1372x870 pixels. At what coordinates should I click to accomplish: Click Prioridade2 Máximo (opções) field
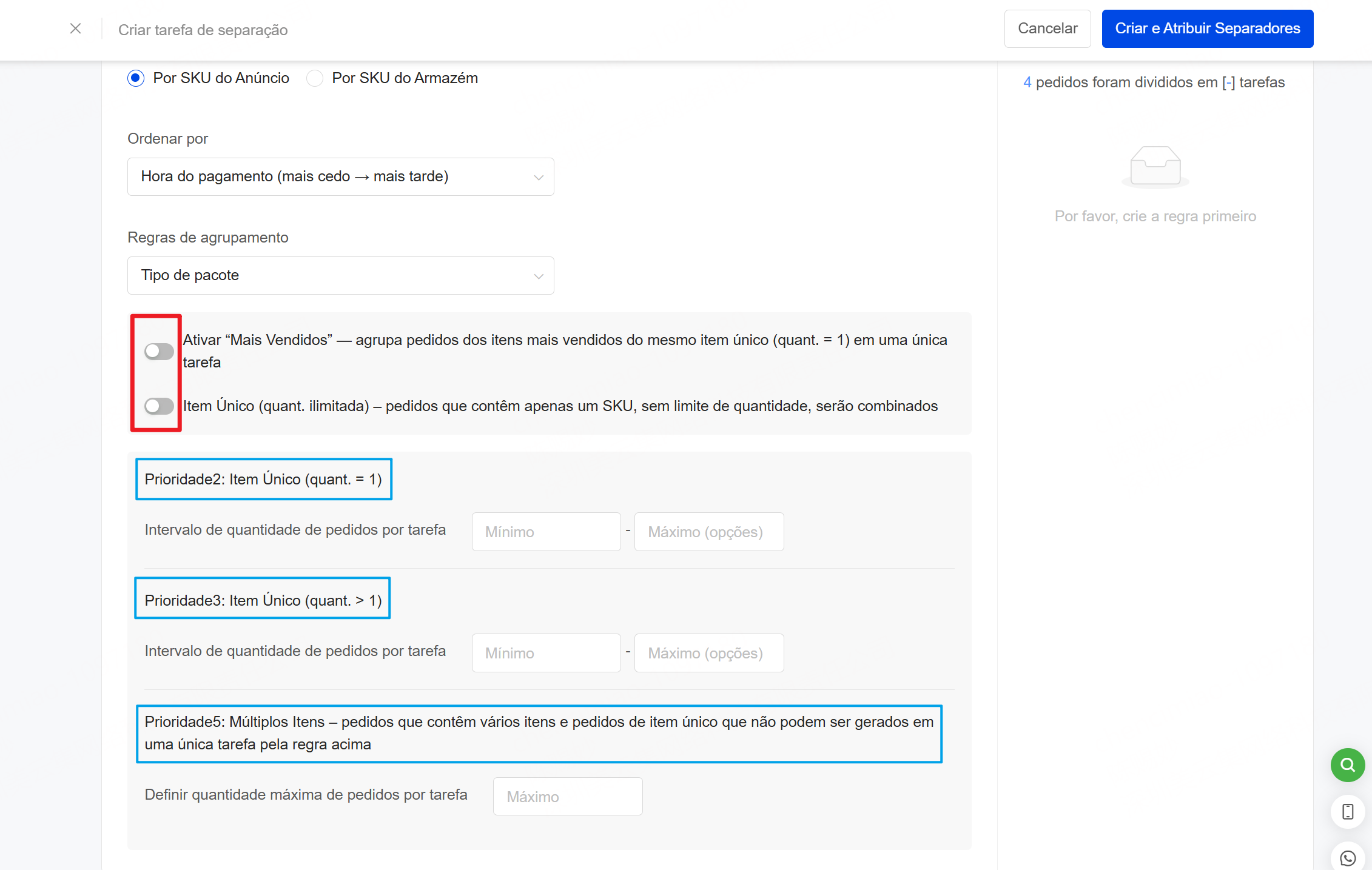[708, 532]
